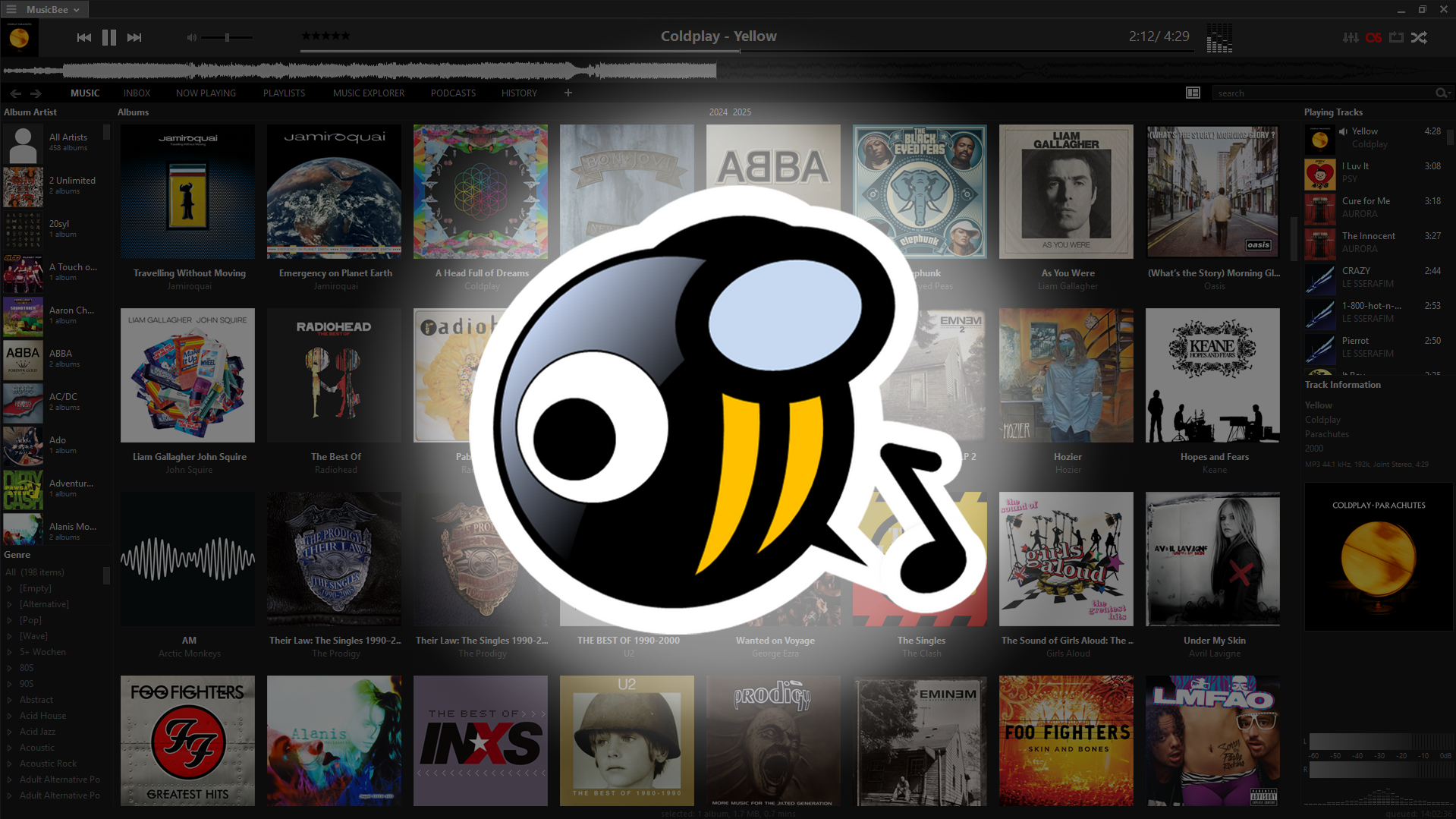The image size is (1456, 819).
Task: Open the Podcasts tab
Action: click(x=453, y=93)
